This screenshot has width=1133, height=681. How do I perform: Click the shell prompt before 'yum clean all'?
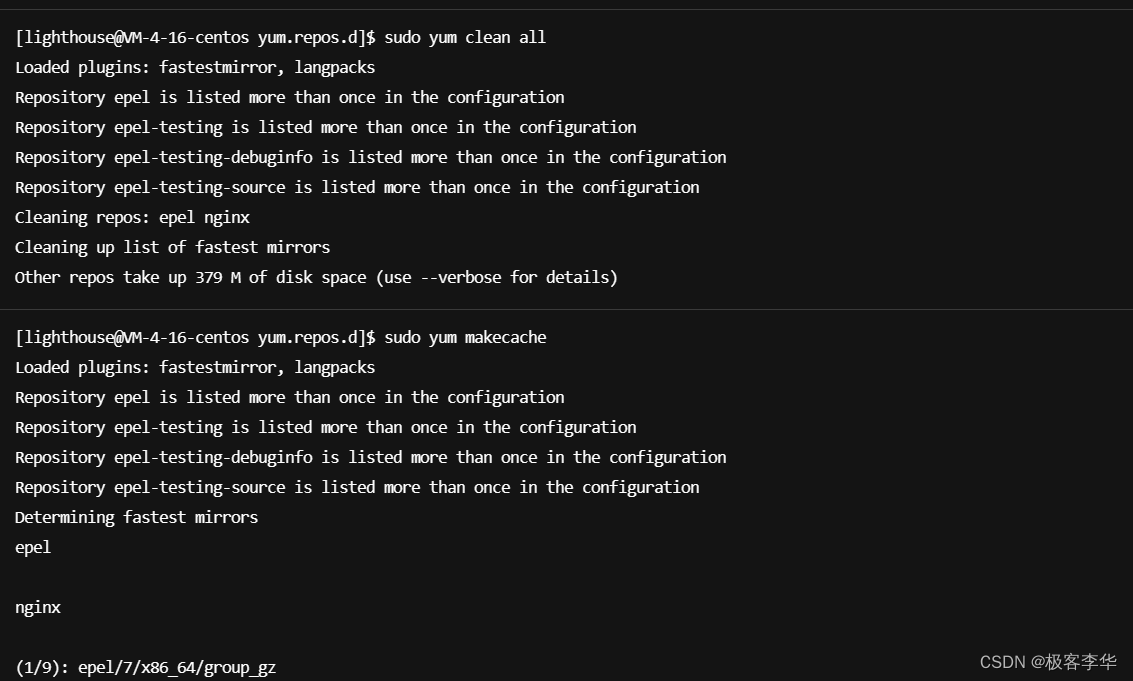tap(195, 38)
